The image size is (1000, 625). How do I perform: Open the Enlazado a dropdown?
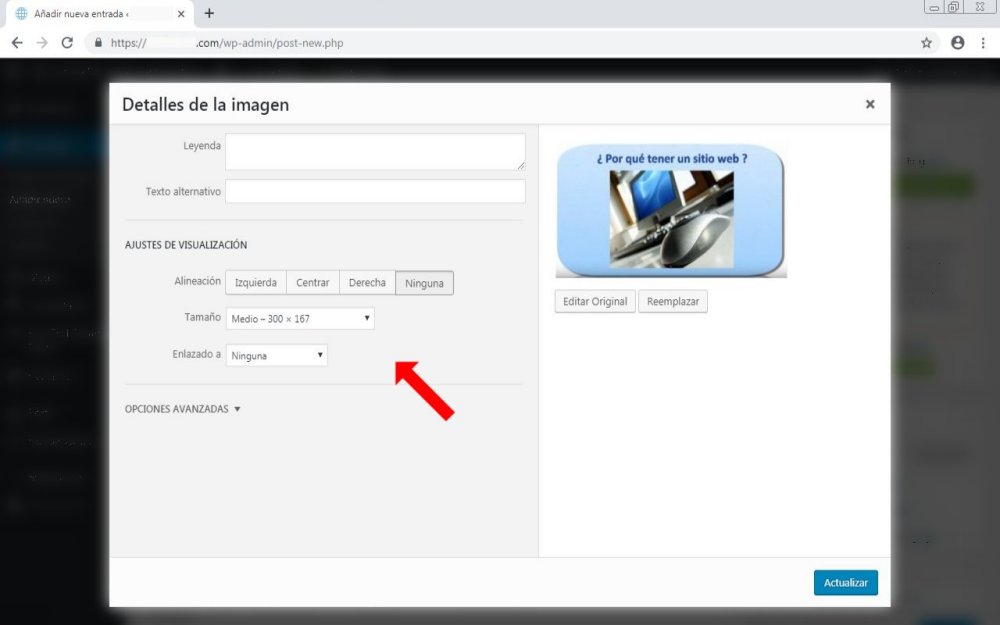point(277,355)
